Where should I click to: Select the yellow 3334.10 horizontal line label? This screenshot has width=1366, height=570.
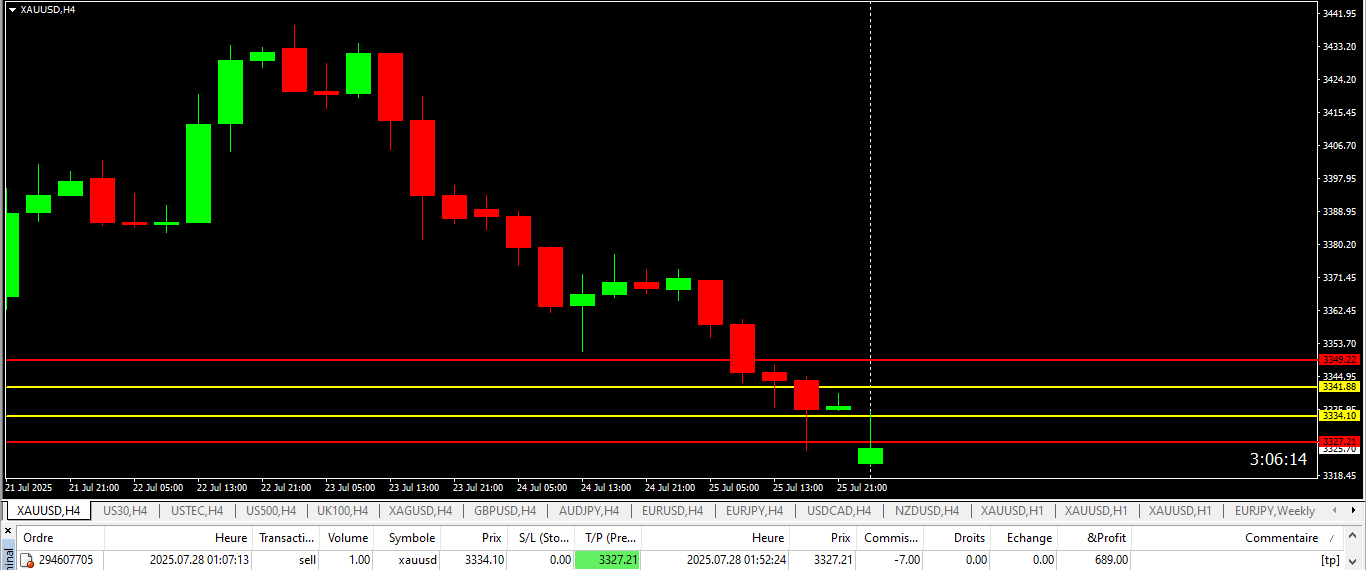pos(1339,415)
